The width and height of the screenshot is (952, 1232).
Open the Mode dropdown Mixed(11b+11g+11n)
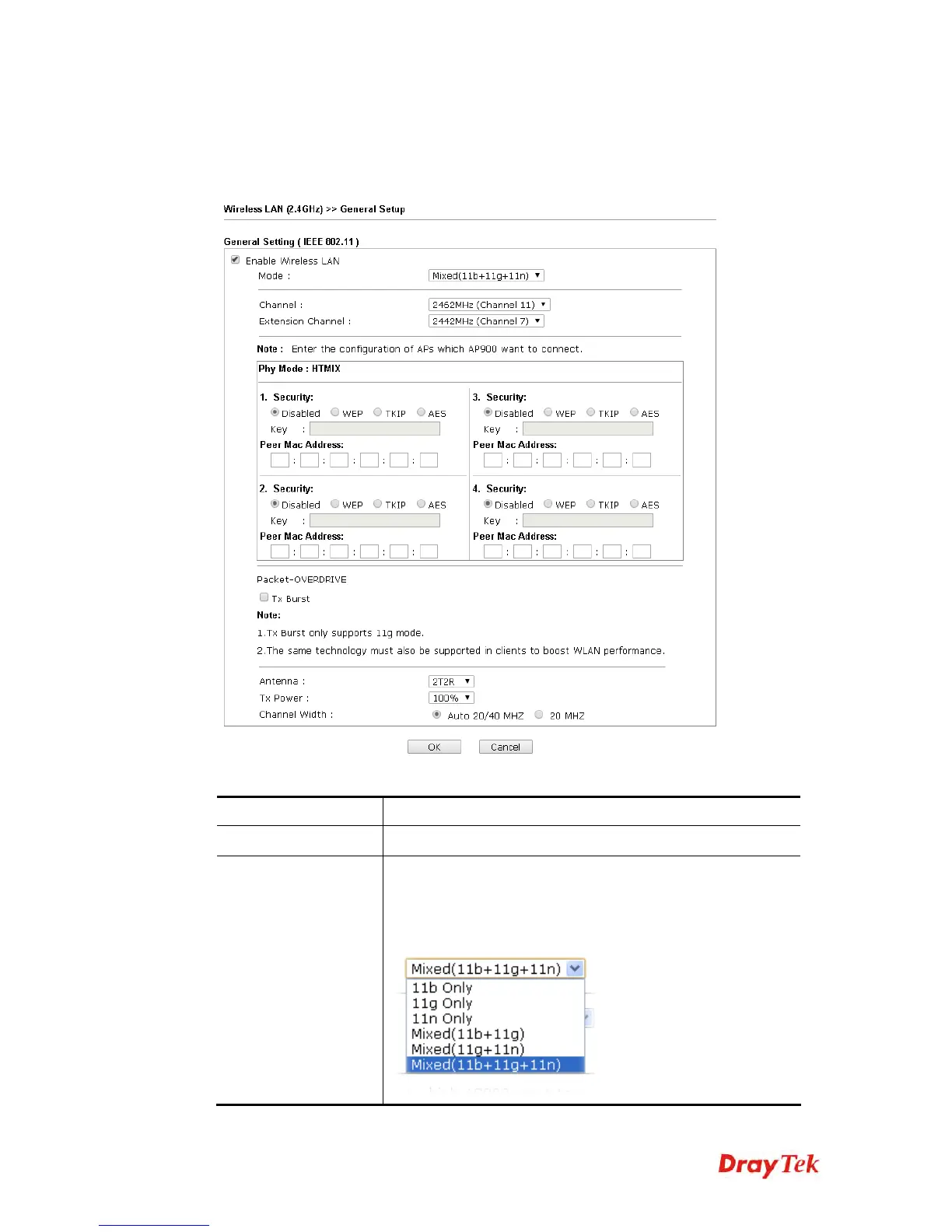(486, 275)
